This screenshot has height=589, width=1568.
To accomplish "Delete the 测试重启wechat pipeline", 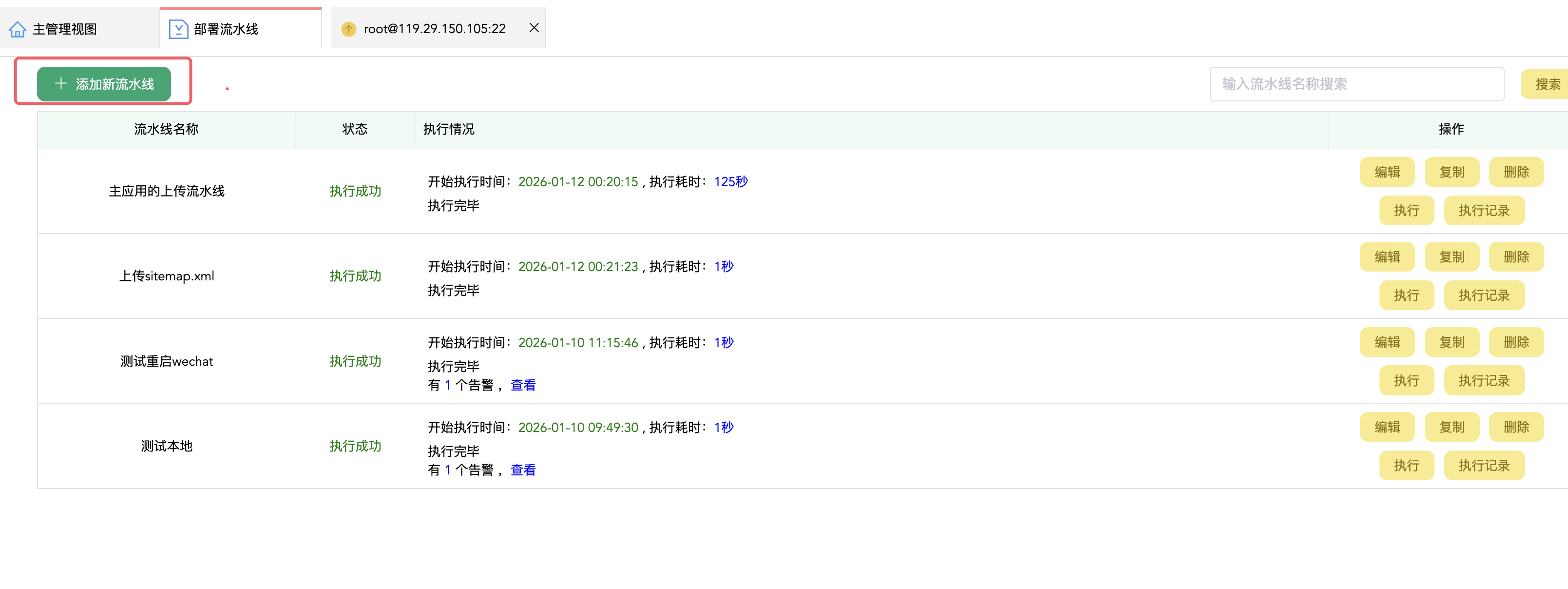I will 1516,342.
